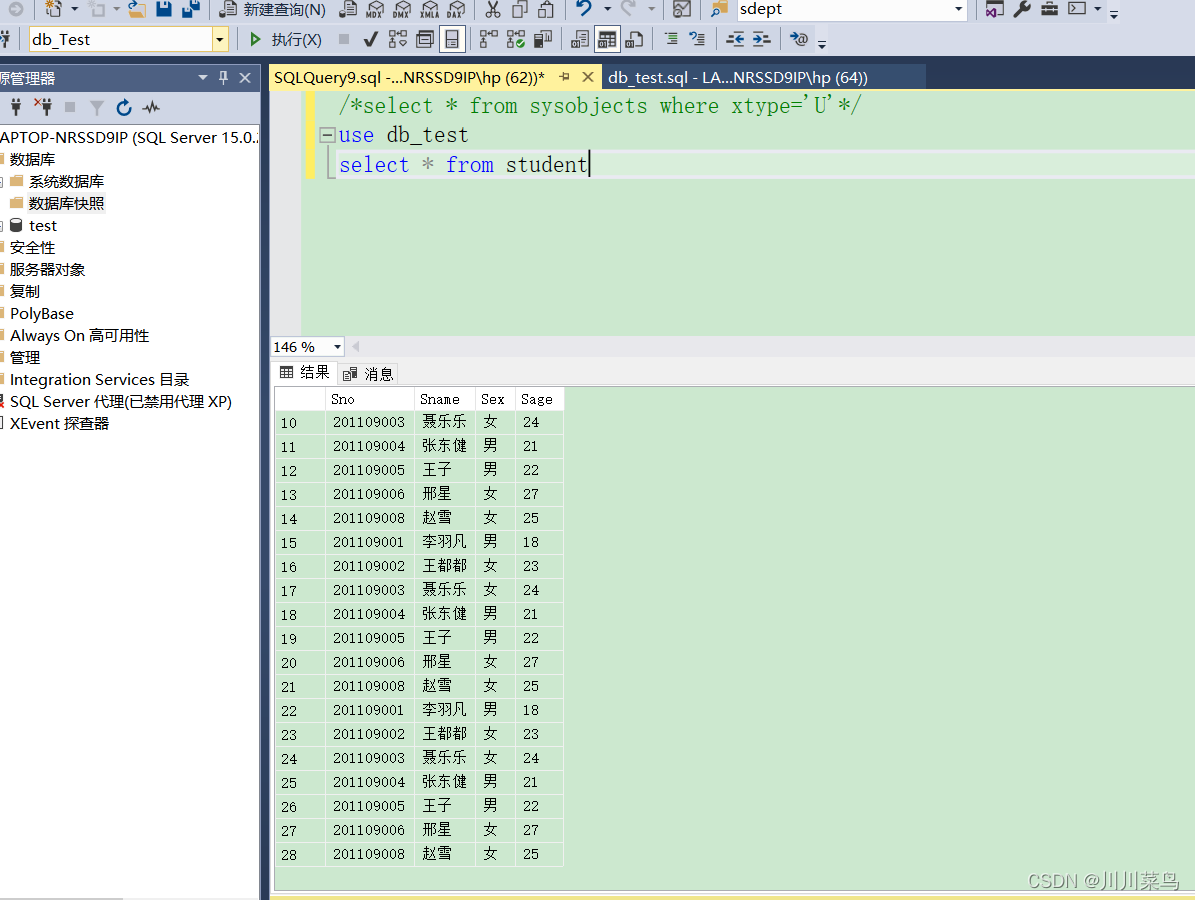
Task: Click the Save All icon
Action: click(x=191, y=9)
